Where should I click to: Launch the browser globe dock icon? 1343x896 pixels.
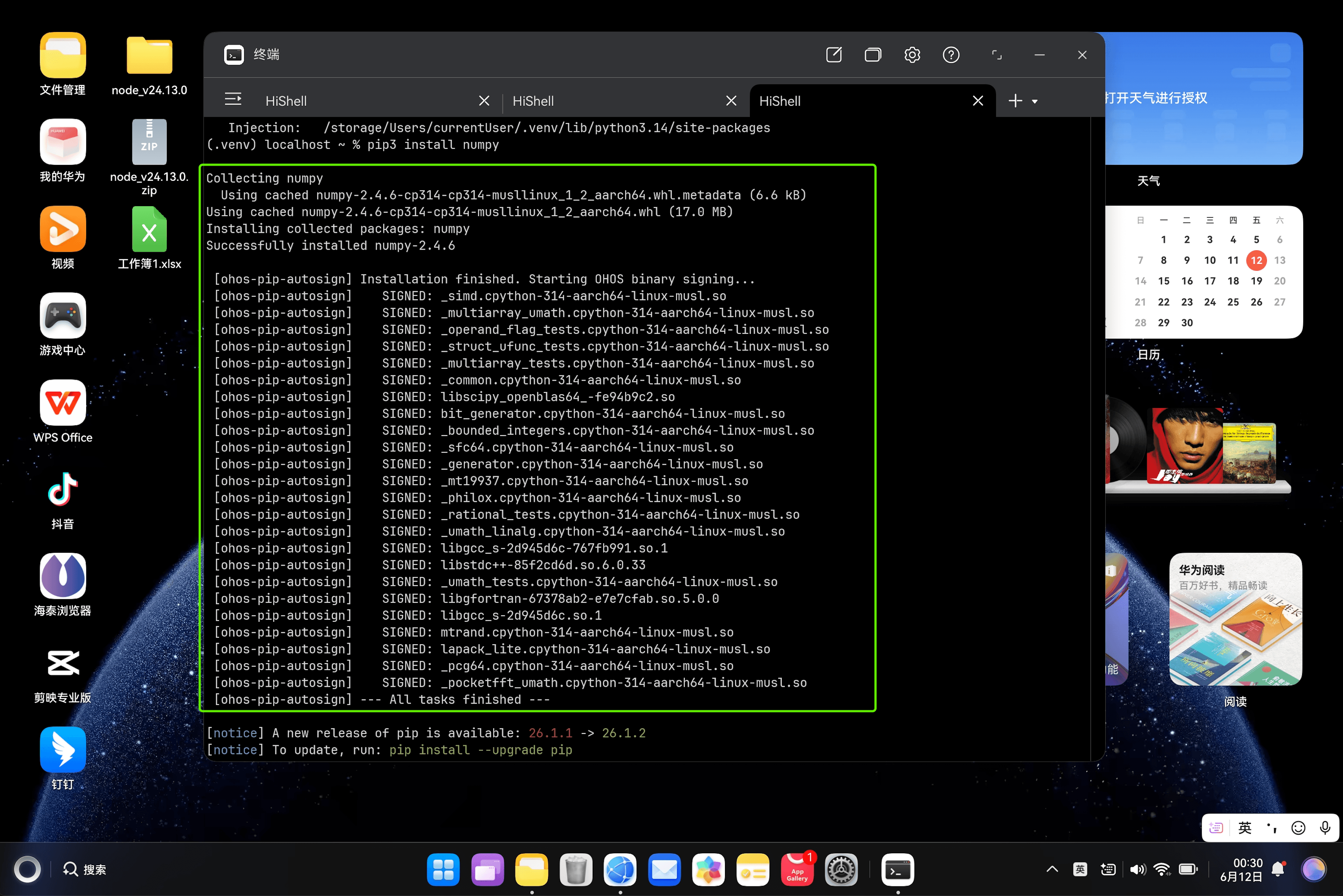tap(620, 869)
